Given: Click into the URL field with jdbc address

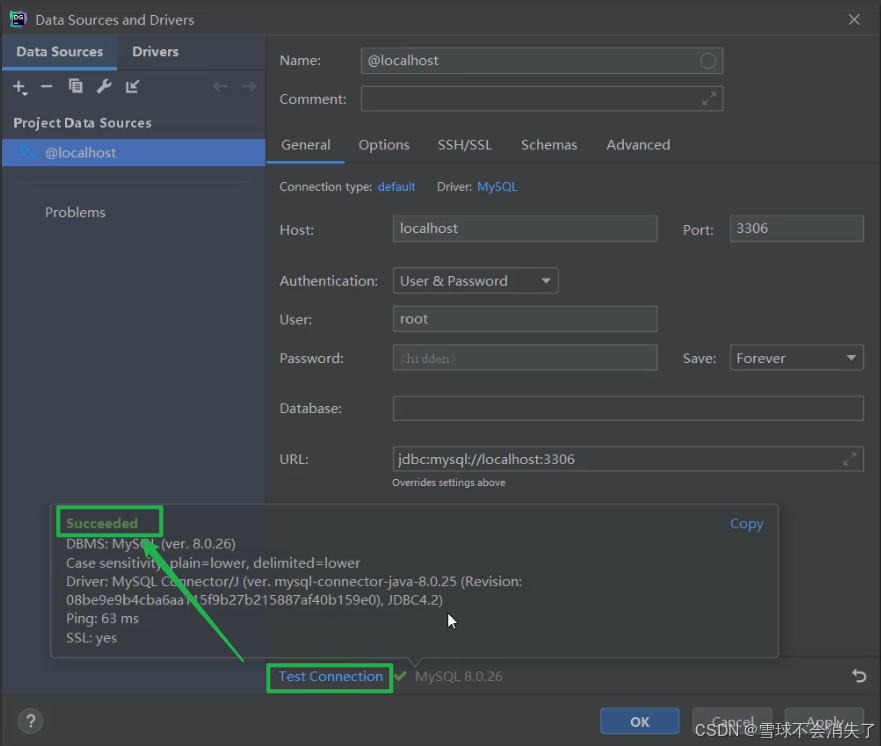Looking at the screenshot, I should [628, 459].
